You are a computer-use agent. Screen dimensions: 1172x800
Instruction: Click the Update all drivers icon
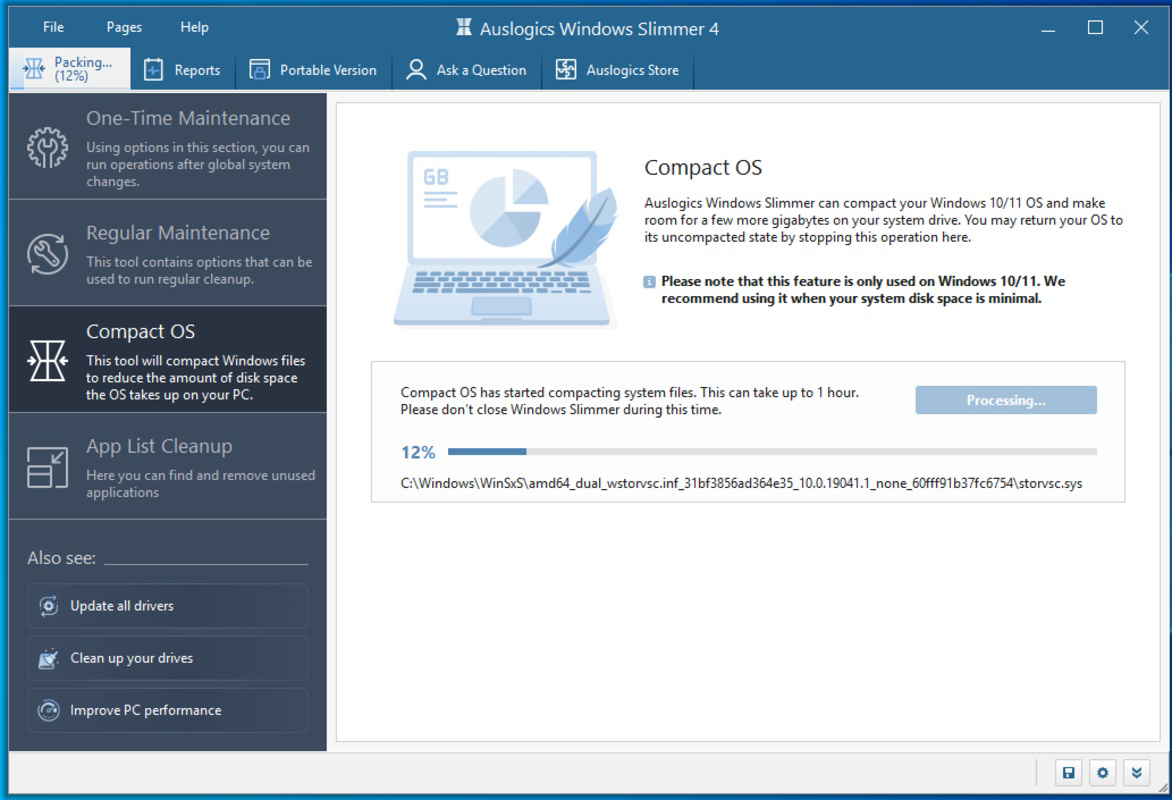pyautogui.click(x=49, y=606)
